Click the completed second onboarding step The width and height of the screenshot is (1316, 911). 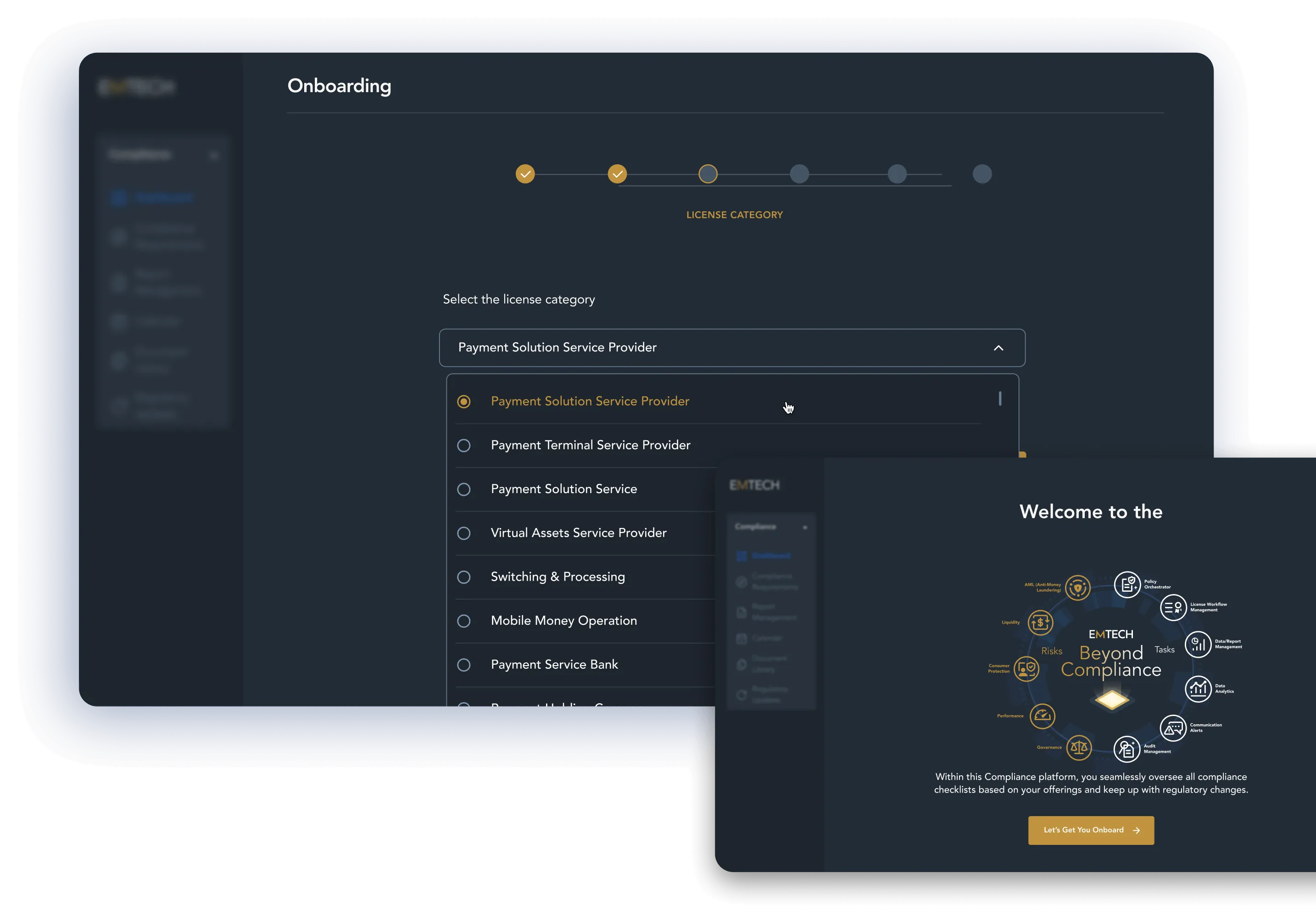tap(617, 173)
